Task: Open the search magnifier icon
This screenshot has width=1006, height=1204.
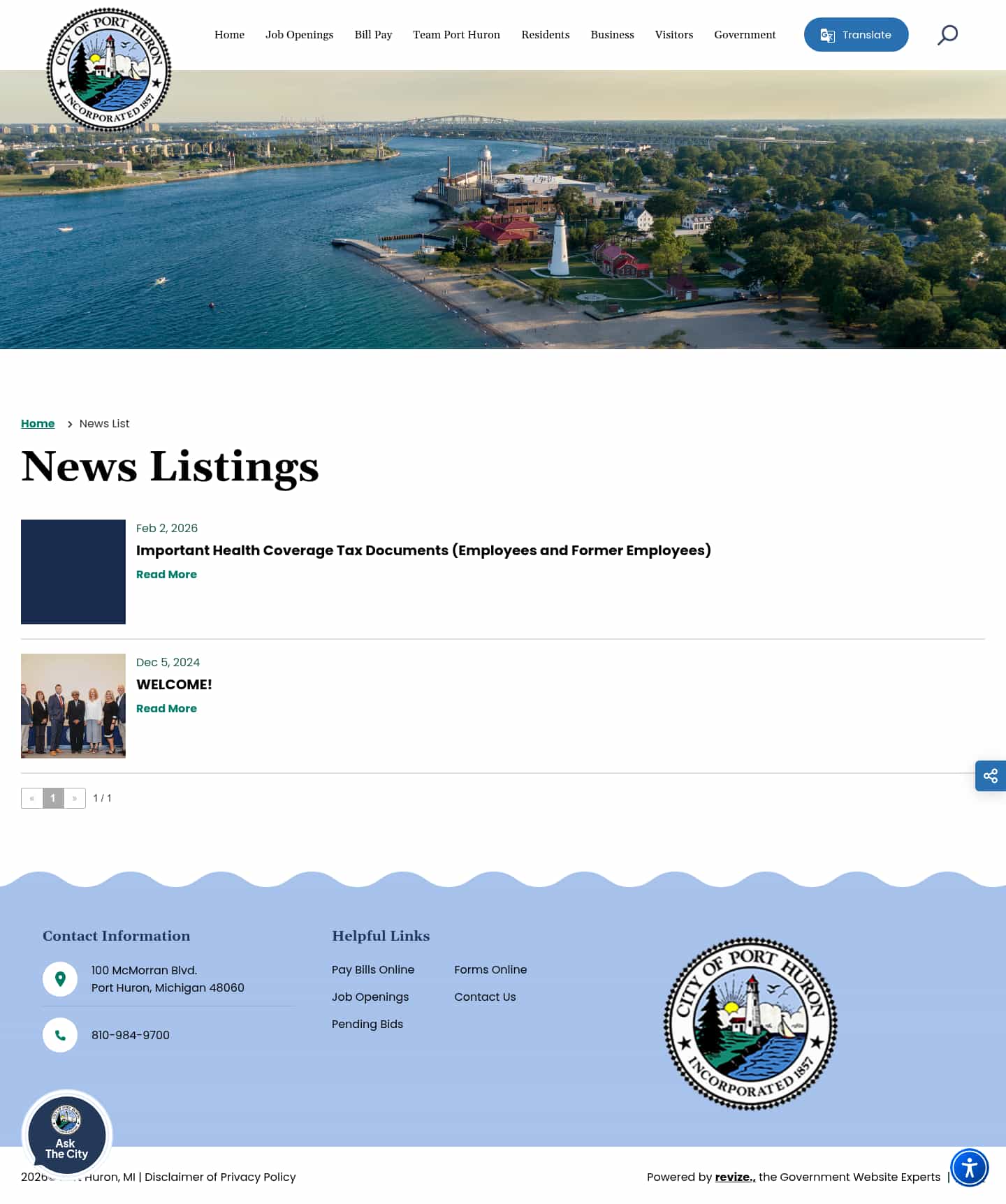Action: click(947, 35)
